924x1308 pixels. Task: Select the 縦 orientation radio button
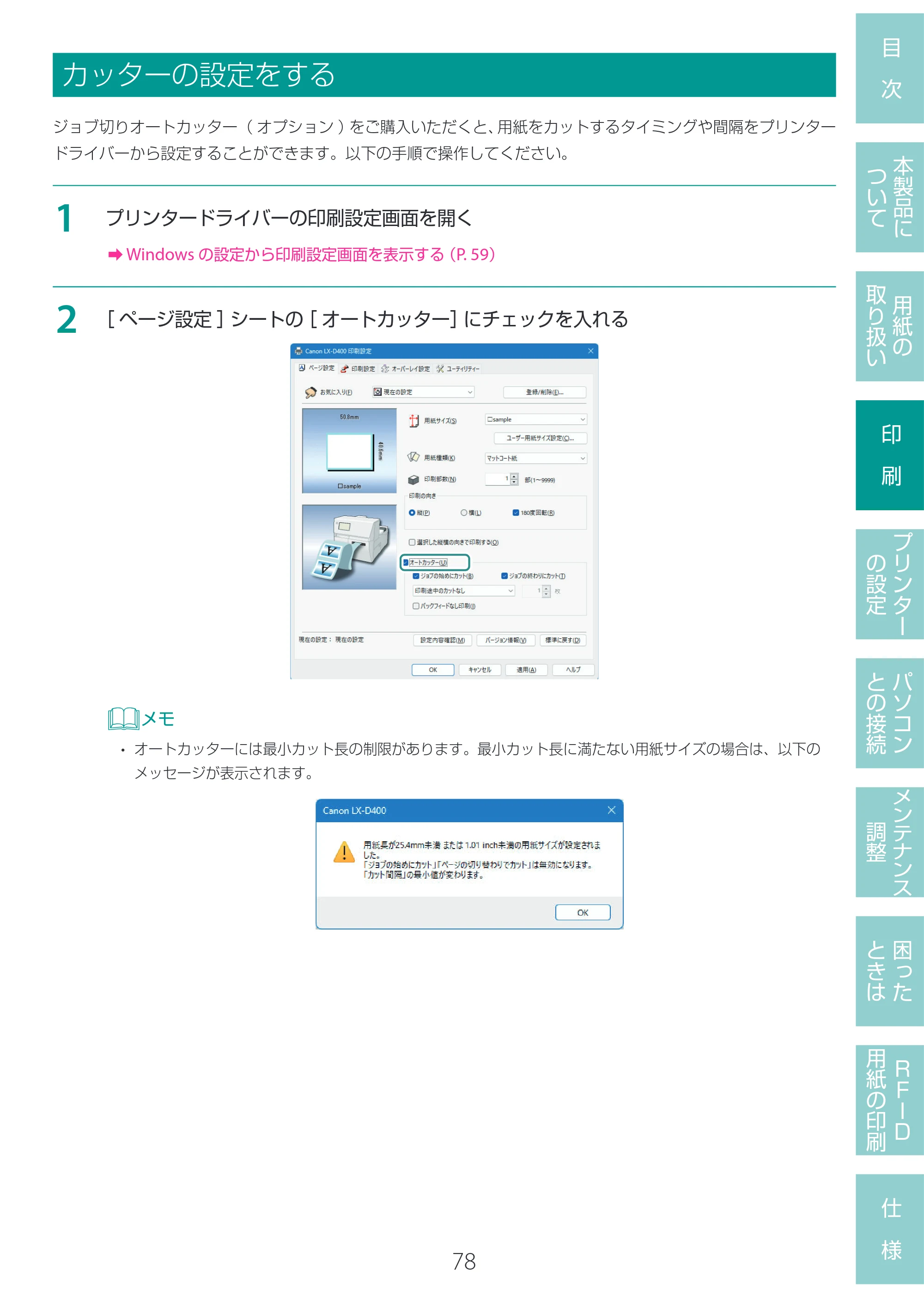pyautogui.click(x=412, y=513)
